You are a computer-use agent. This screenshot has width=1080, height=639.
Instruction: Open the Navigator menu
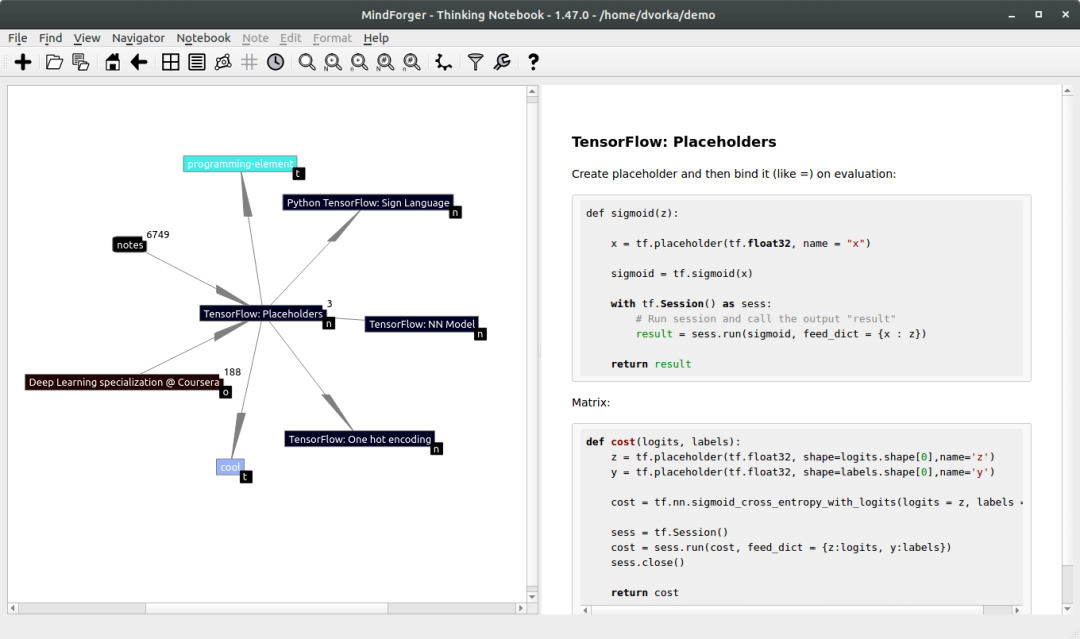138,38
